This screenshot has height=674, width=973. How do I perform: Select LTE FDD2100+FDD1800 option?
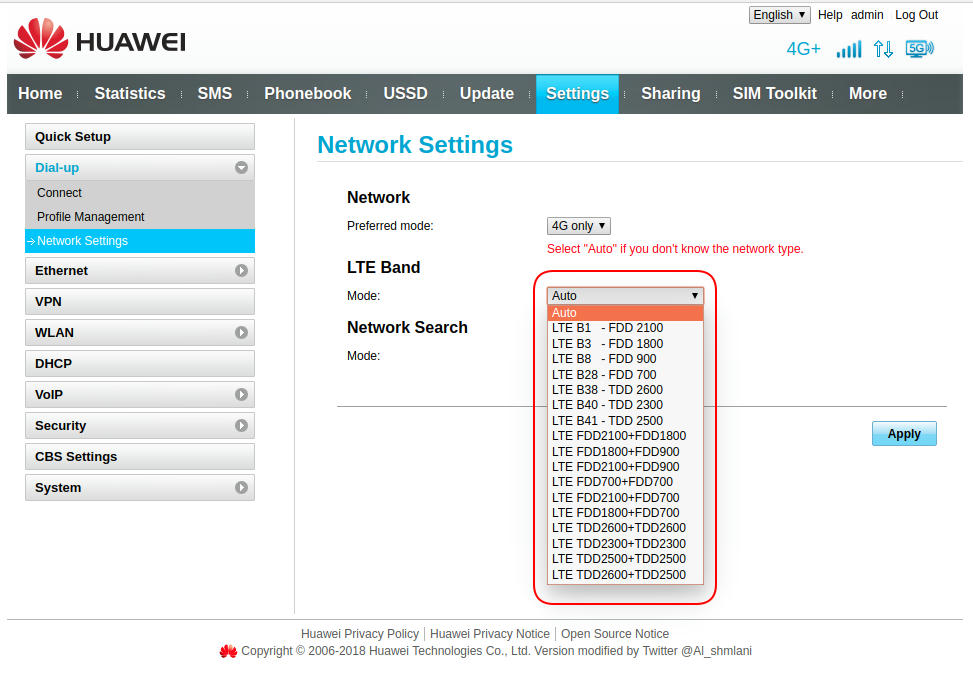625,436
